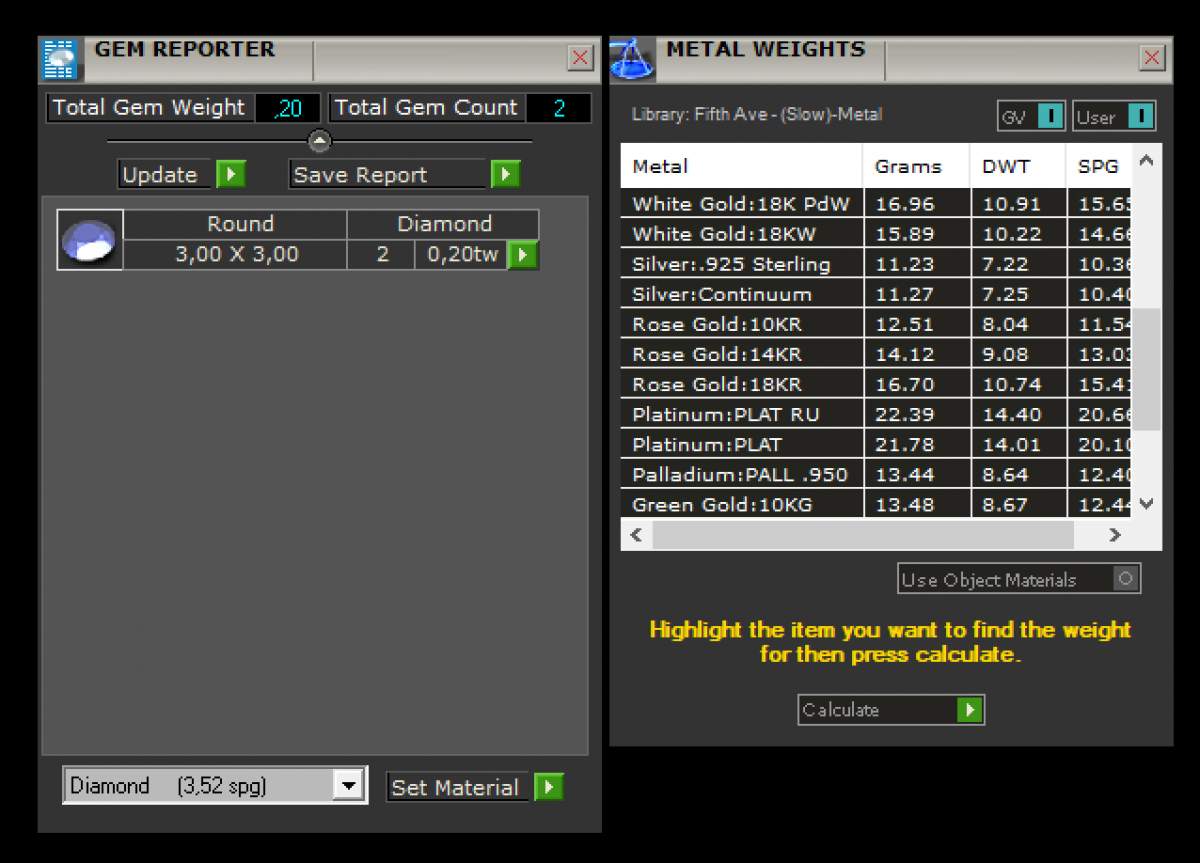
Task: Select the round diamond gem thumbnail
Action: (x=90, y=240)
